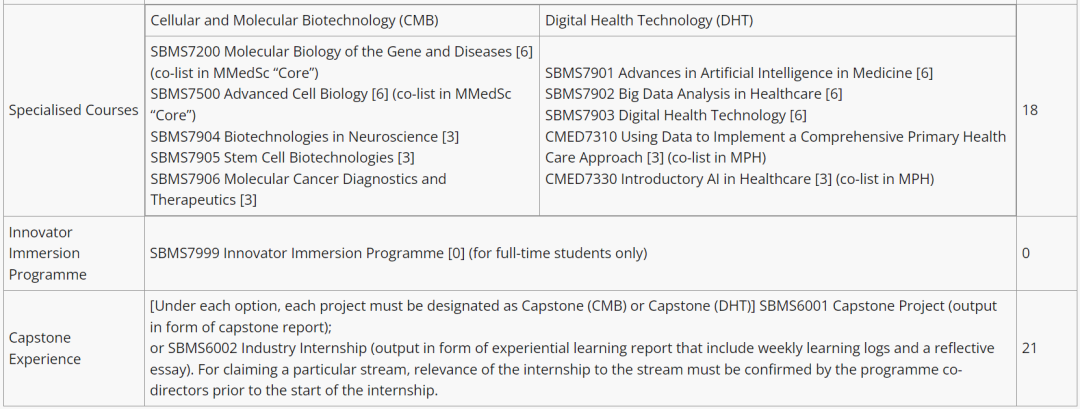Click SBMS7999 Innovator Immersion Programme entry
The image size is (1080, 409).
(398, 253)
